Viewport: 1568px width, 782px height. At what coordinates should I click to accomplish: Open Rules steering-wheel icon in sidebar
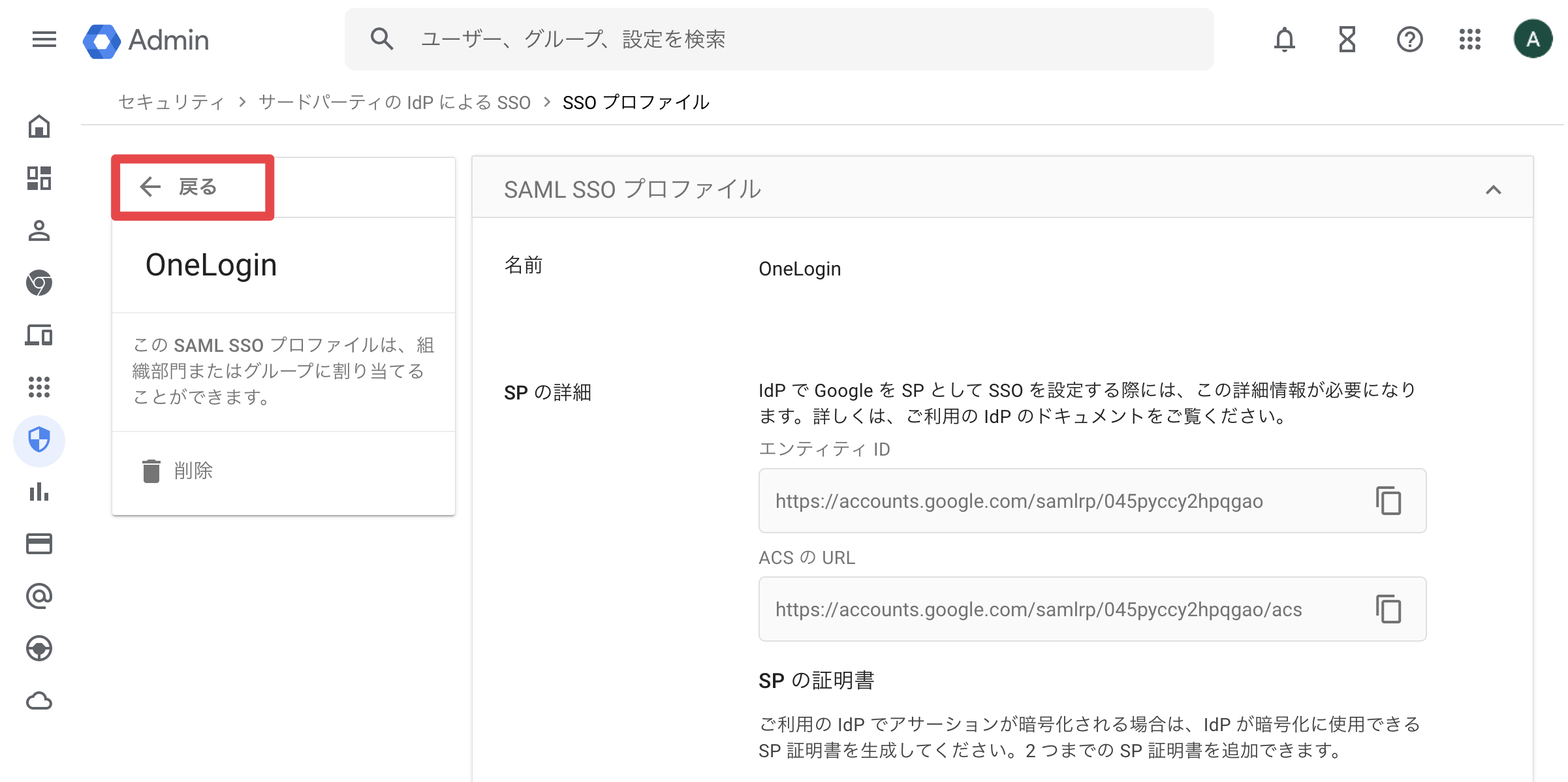click(x=39, y=648)
